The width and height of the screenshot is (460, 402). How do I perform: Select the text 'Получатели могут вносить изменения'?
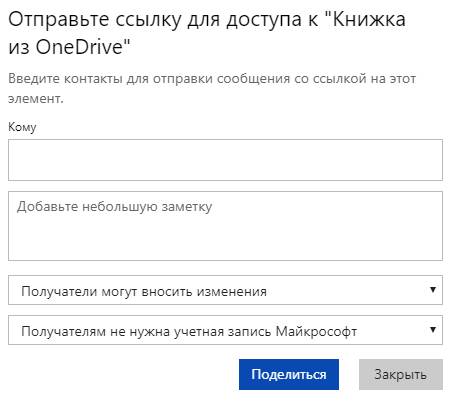[144, 291]
